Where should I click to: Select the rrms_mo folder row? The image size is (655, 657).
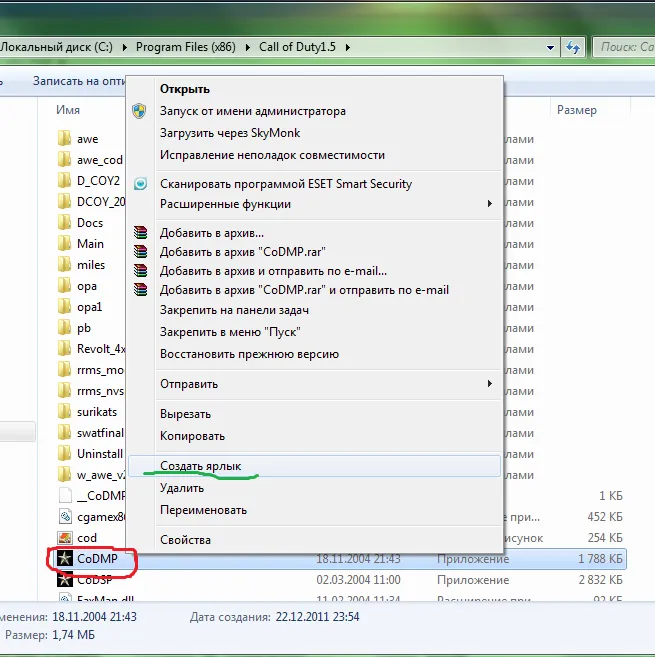tap(91, 370)
